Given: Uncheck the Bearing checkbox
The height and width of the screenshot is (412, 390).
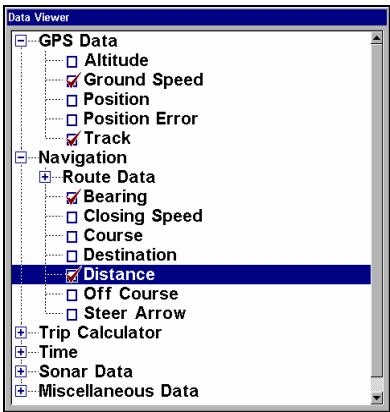Looking at the screenshot, I should click(72, 198).
